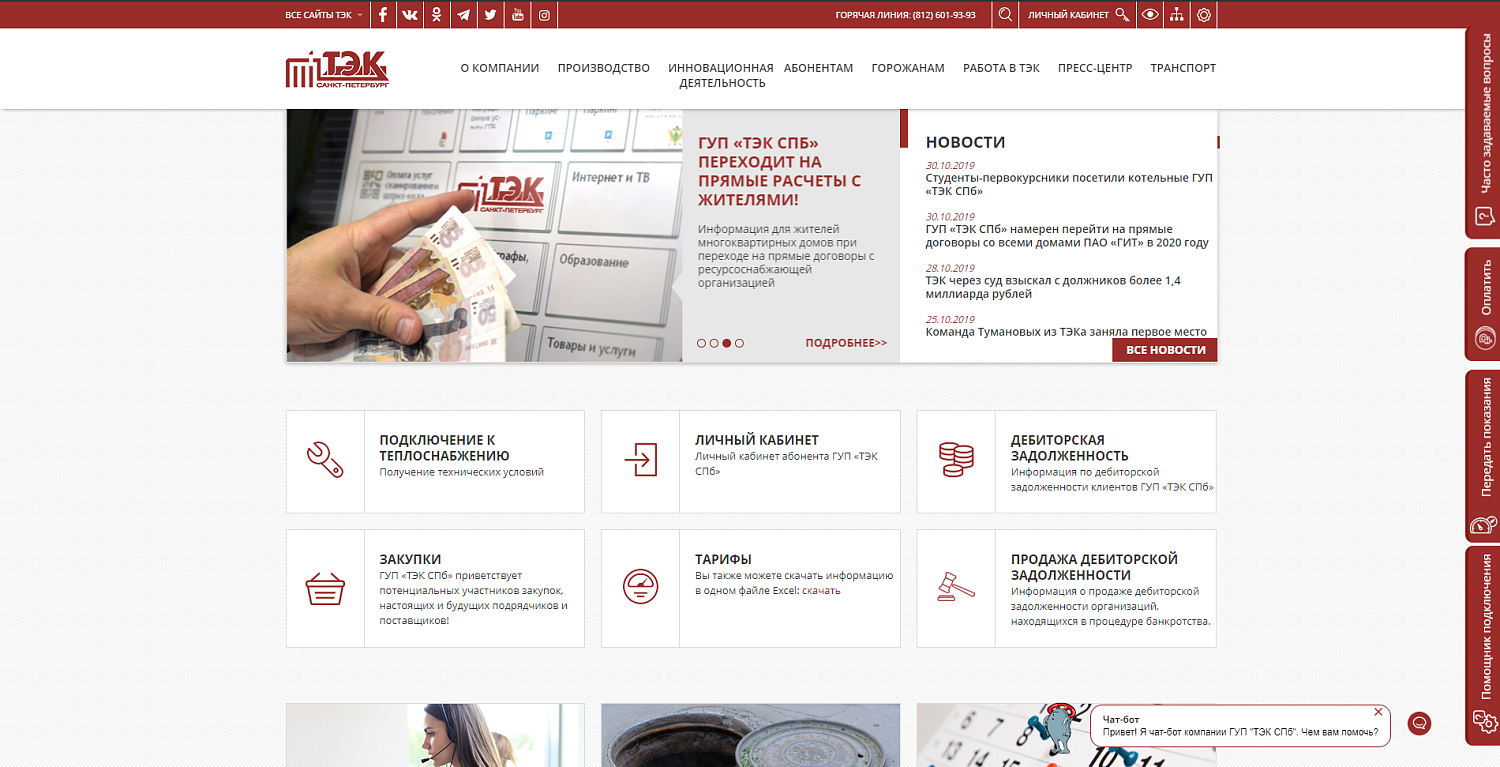Click the login-arrow icon of Личный кабинет tile
This screenshot has height=767, width=1500.
[x=640, y=460]
